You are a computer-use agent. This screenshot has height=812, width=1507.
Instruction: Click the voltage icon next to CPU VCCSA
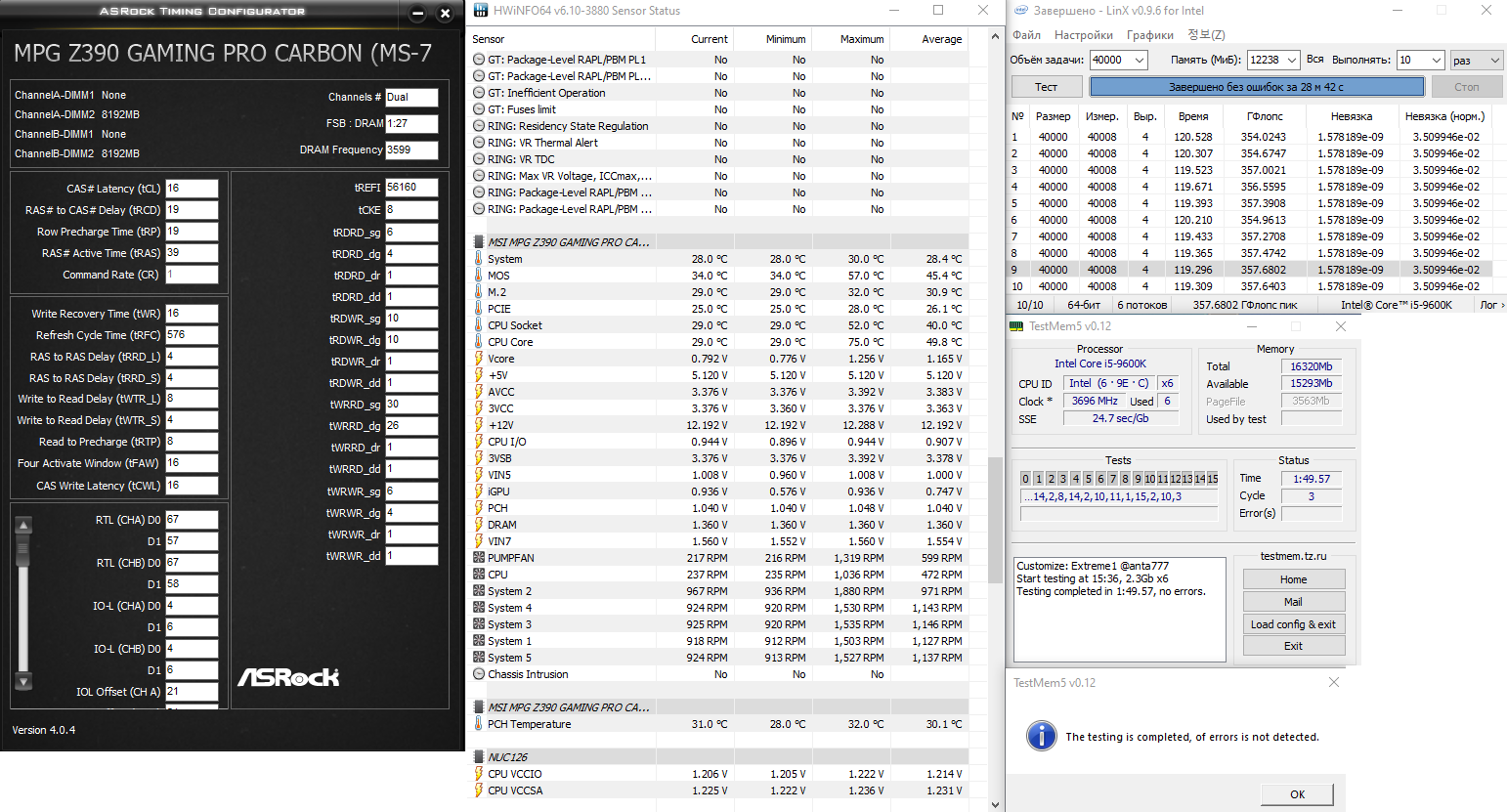tap(479, 791)
